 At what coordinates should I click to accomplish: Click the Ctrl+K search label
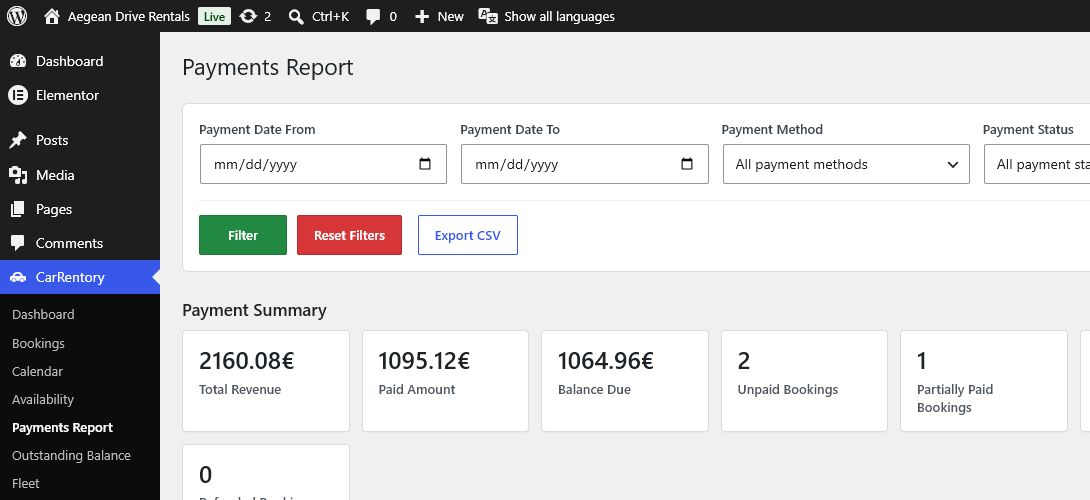(x=330, y=17)
